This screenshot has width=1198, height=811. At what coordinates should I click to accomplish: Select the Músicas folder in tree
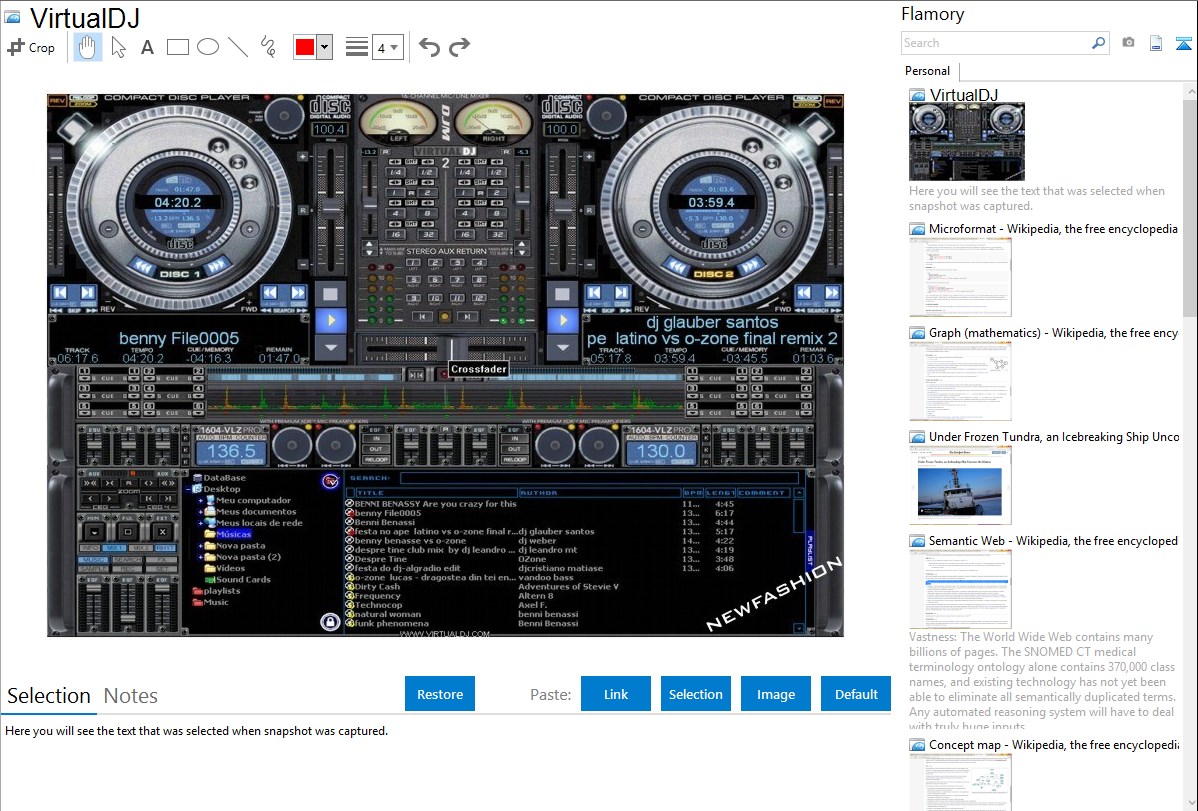pos(233,534)
